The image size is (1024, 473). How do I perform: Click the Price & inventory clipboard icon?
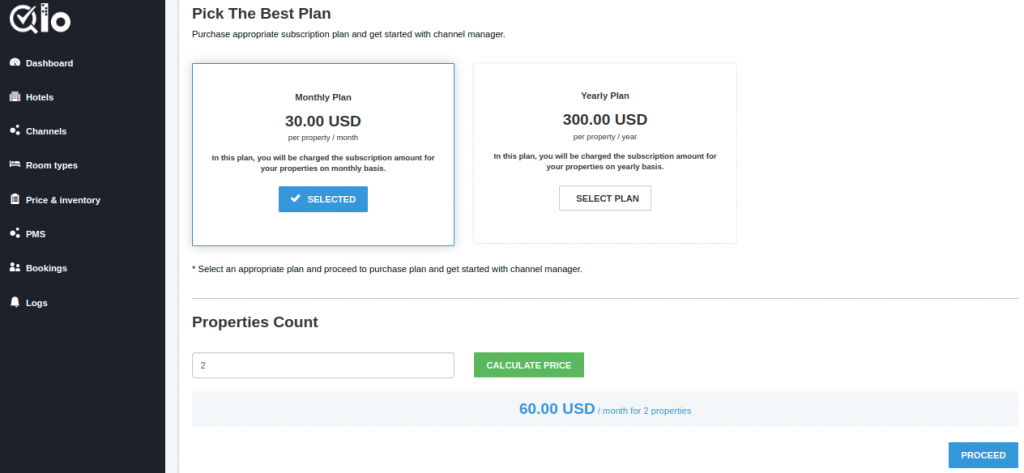(15, 199)
